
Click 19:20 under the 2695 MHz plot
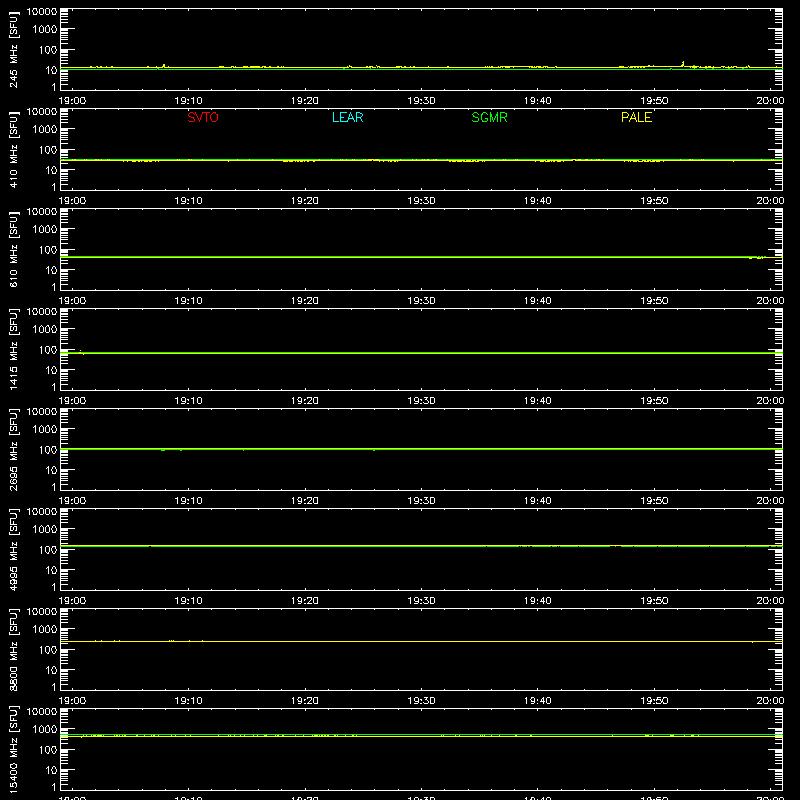click(x=305, y=501)
